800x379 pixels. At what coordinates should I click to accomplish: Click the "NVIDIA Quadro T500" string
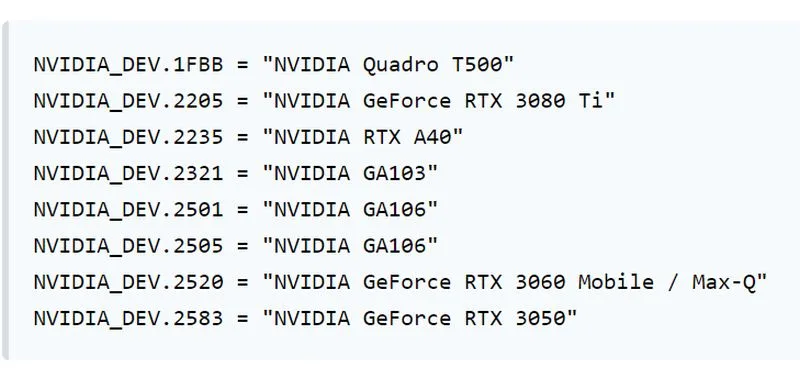pos(388,65)
